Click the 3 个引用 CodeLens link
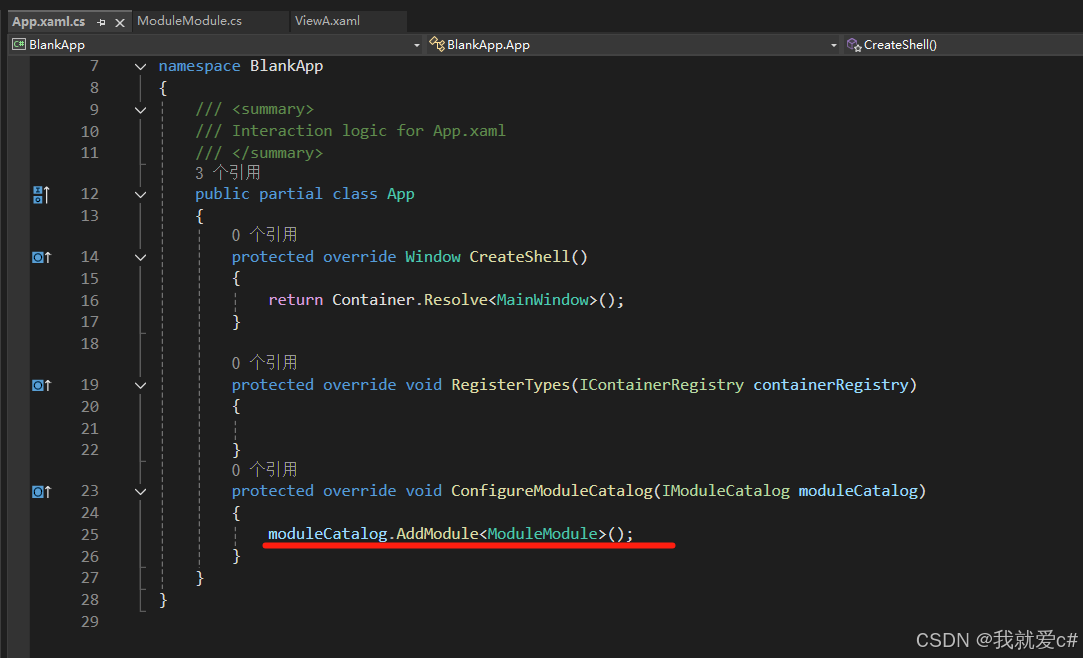This screenshot has height=658, width=1083. coord(223,172)
